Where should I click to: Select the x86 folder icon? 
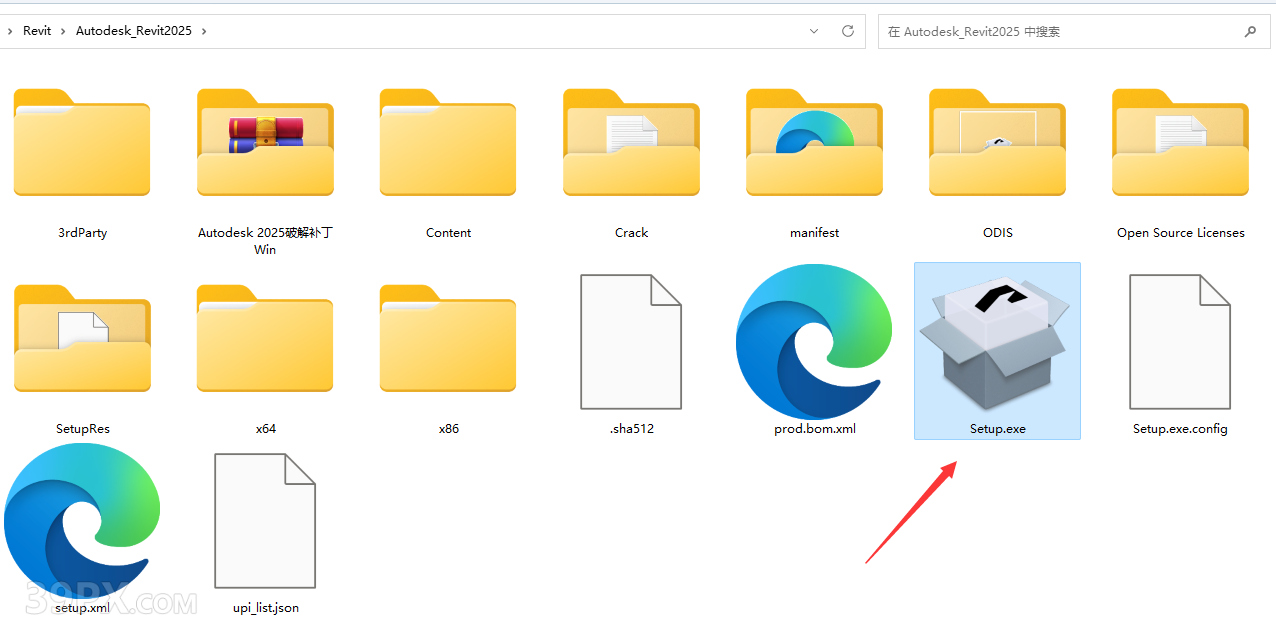tap(448, 339)
